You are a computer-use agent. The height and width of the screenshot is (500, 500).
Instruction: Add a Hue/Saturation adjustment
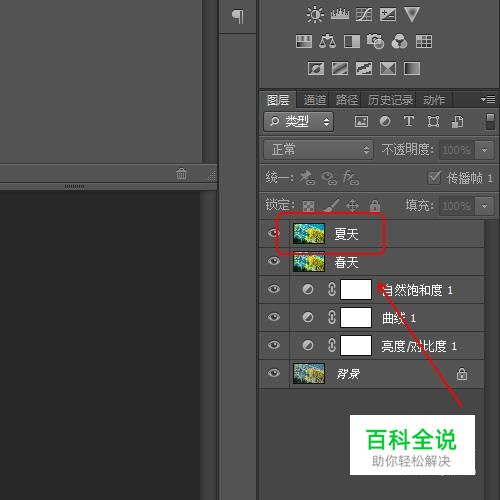coord(304,42)
